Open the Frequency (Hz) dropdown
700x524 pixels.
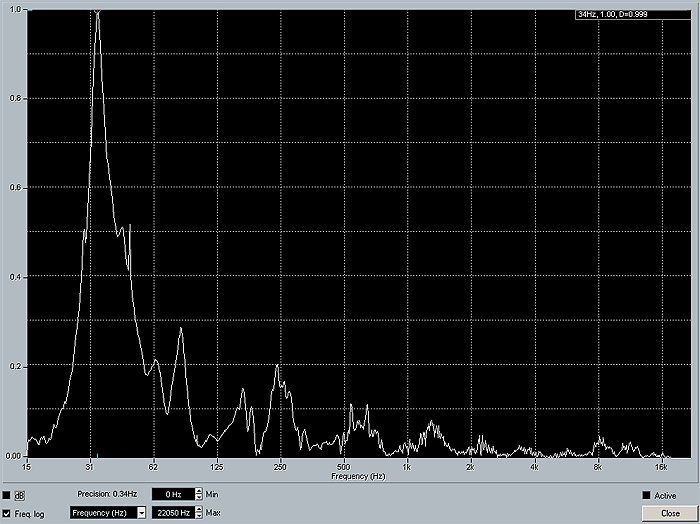tap(141, 512)
